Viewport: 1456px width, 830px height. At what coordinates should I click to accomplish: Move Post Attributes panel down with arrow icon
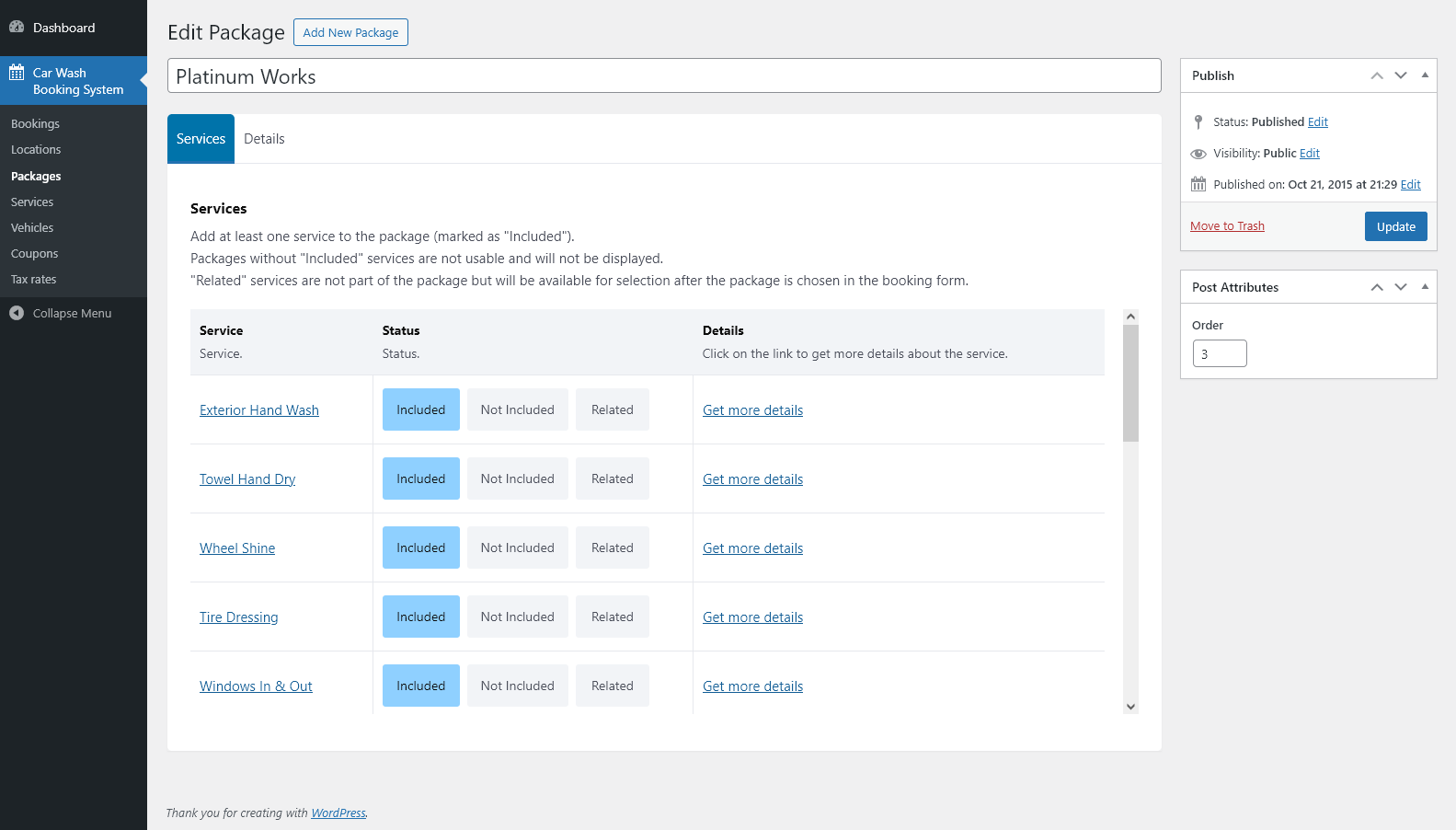pos(1401,287)
